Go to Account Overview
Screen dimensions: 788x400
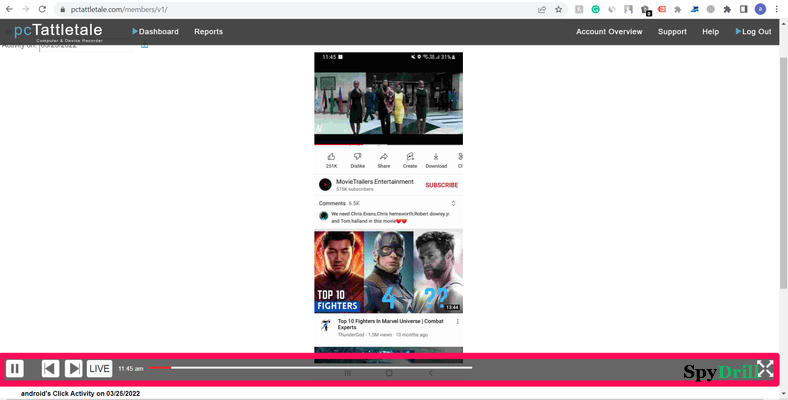609,32
